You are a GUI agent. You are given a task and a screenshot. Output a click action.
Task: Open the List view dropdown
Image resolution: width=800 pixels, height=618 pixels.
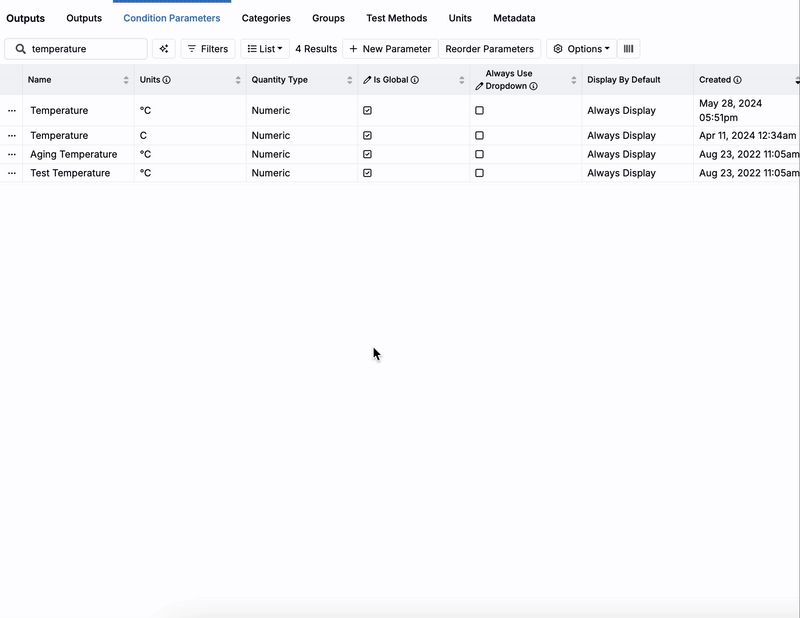click(265, 49)
